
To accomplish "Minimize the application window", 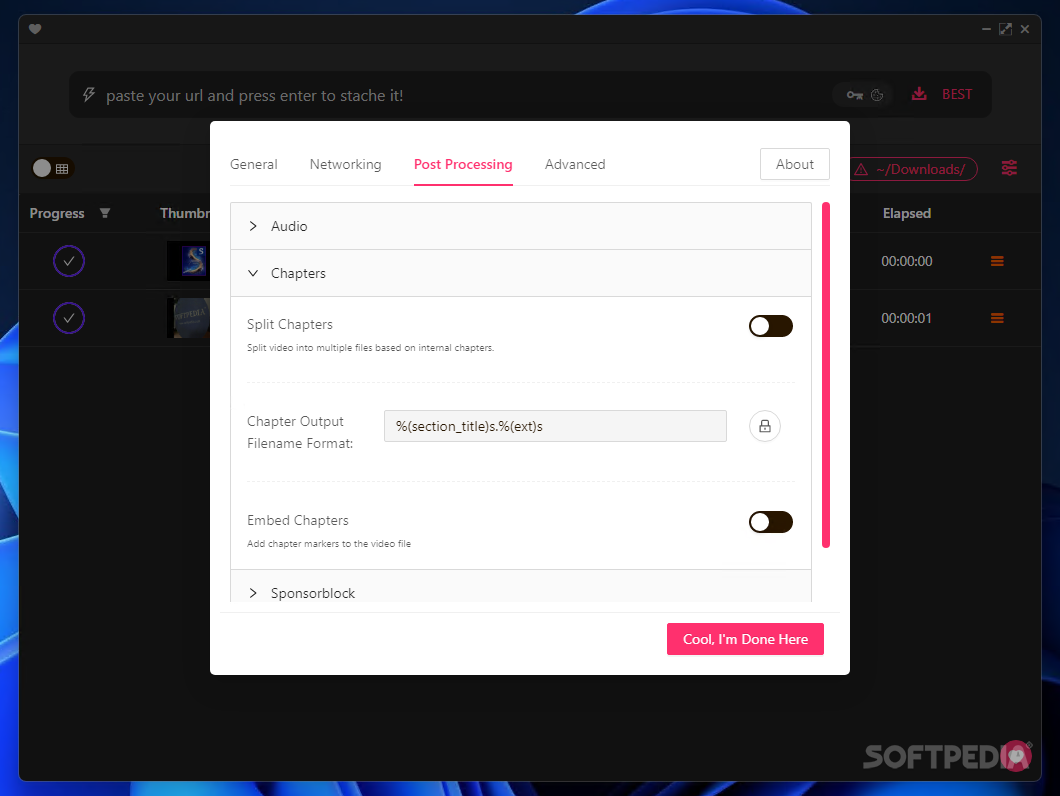I will (986, 29).
